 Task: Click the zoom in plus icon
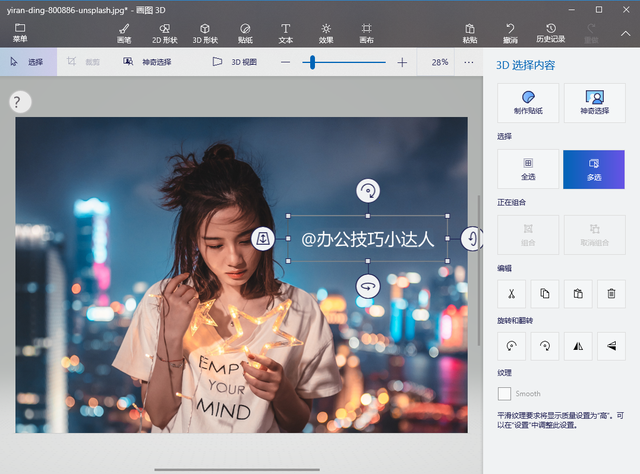coord(402,62)
